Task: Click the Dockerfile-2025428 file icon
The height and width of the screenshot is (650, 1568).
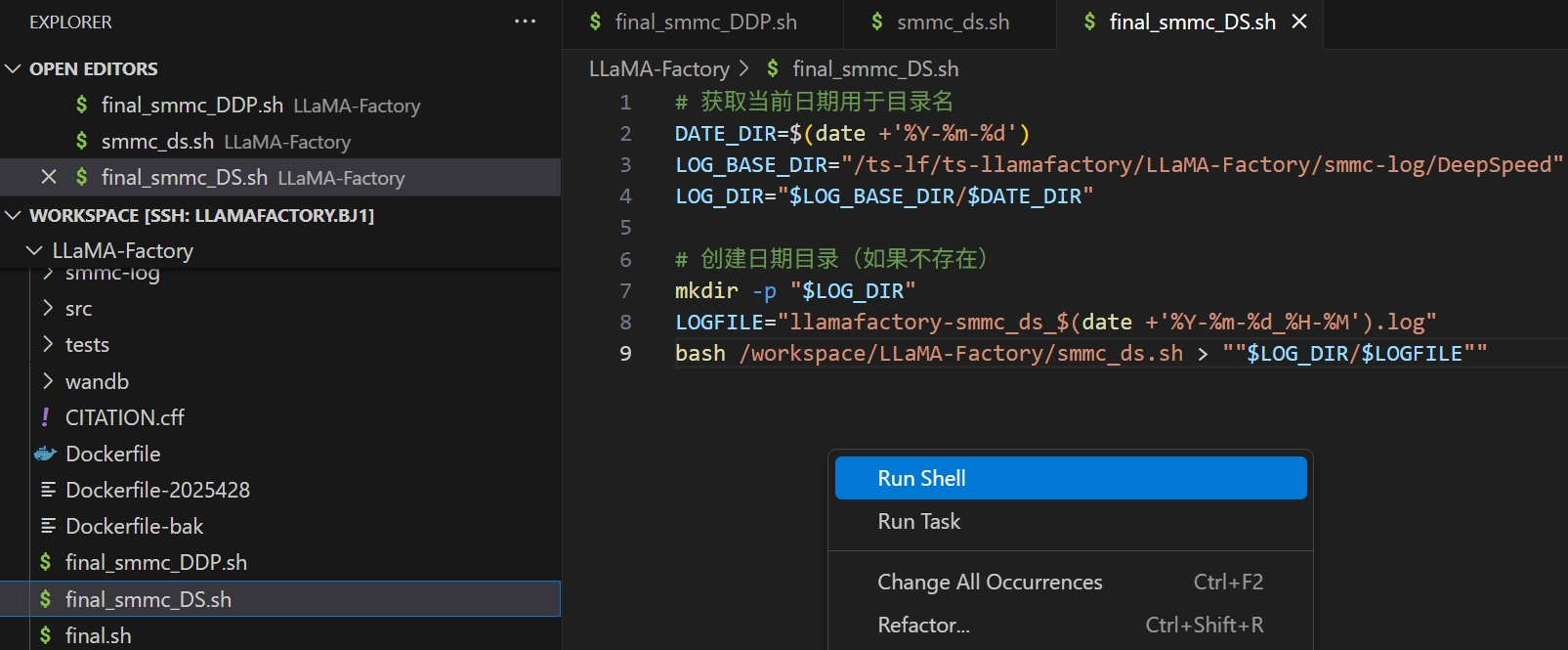Action: click(48, 490)
